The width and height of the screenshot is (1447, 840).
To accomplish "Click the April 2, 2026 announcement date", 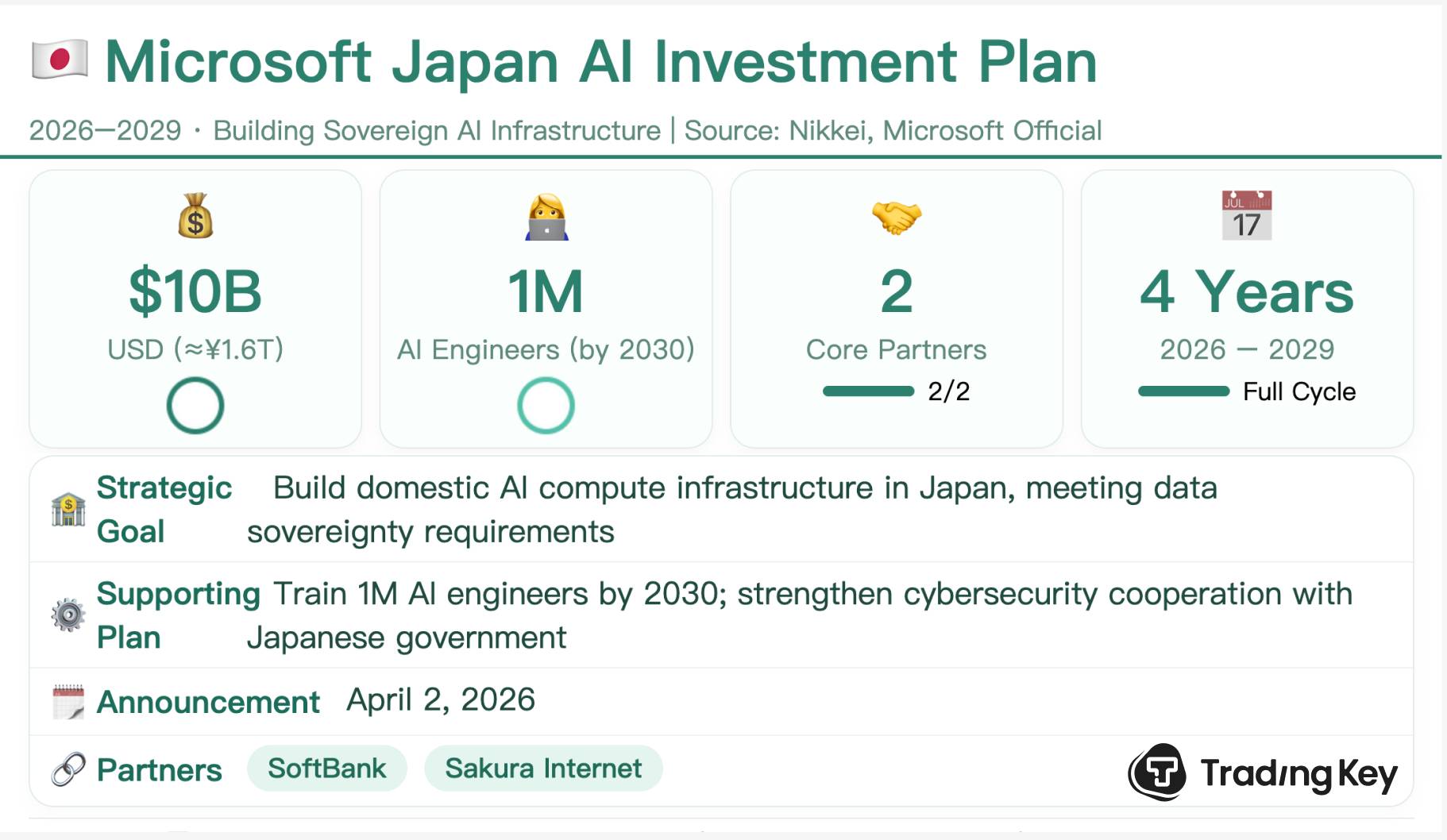I will coord(441,700).
